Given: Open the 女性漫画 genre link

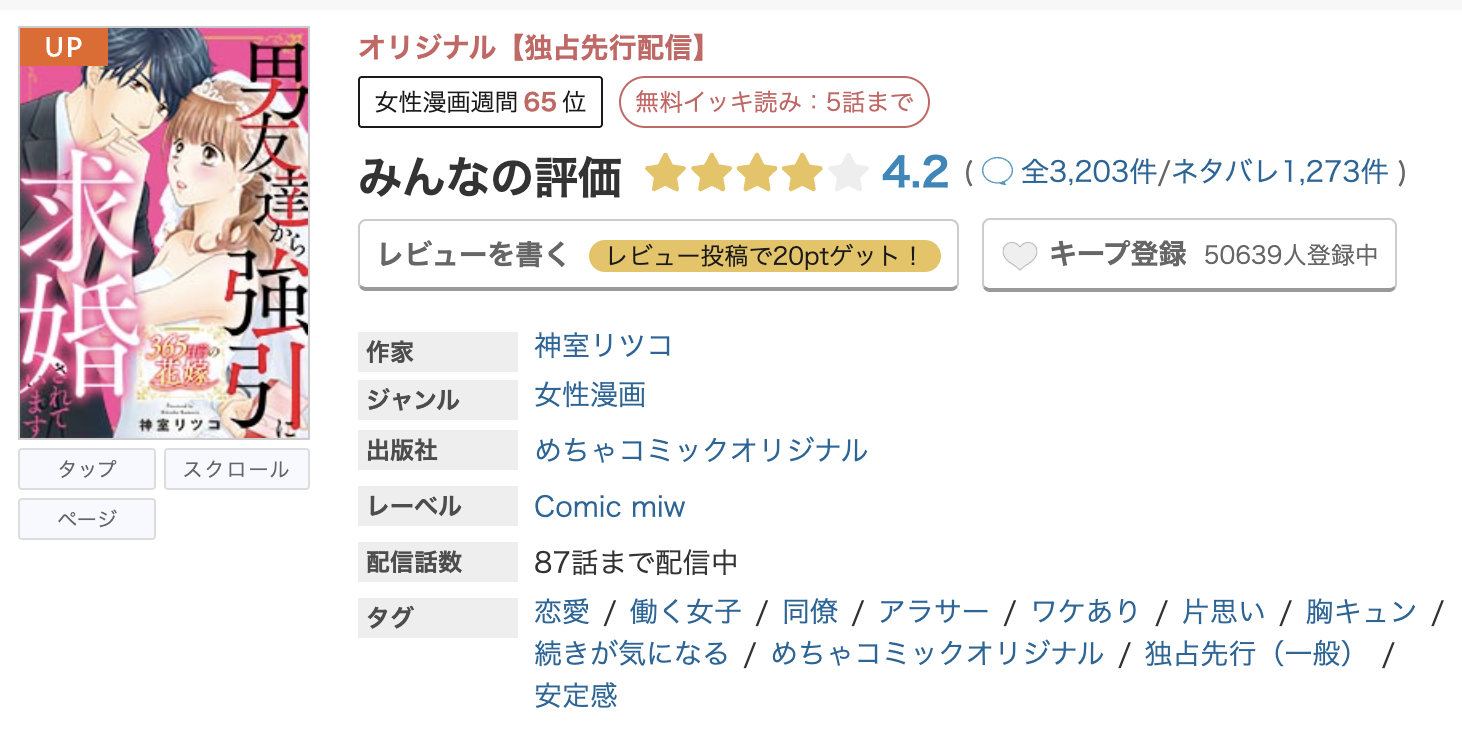Looking at the screenshot, I should click(x=590, y=395).
